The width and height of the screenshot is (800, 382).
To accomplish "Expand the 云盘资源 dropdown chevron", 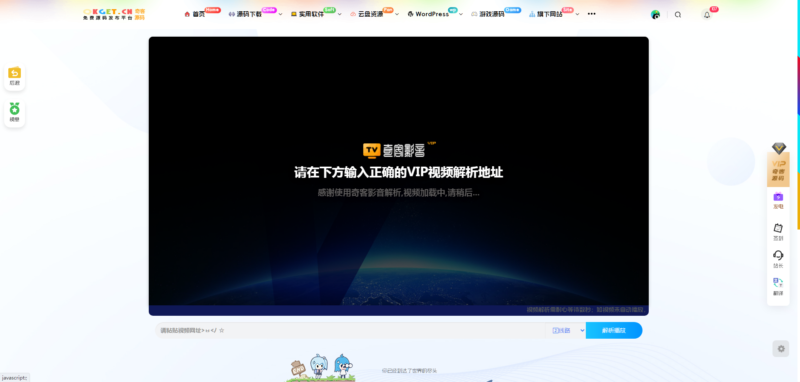I will (x=398, y=14).
